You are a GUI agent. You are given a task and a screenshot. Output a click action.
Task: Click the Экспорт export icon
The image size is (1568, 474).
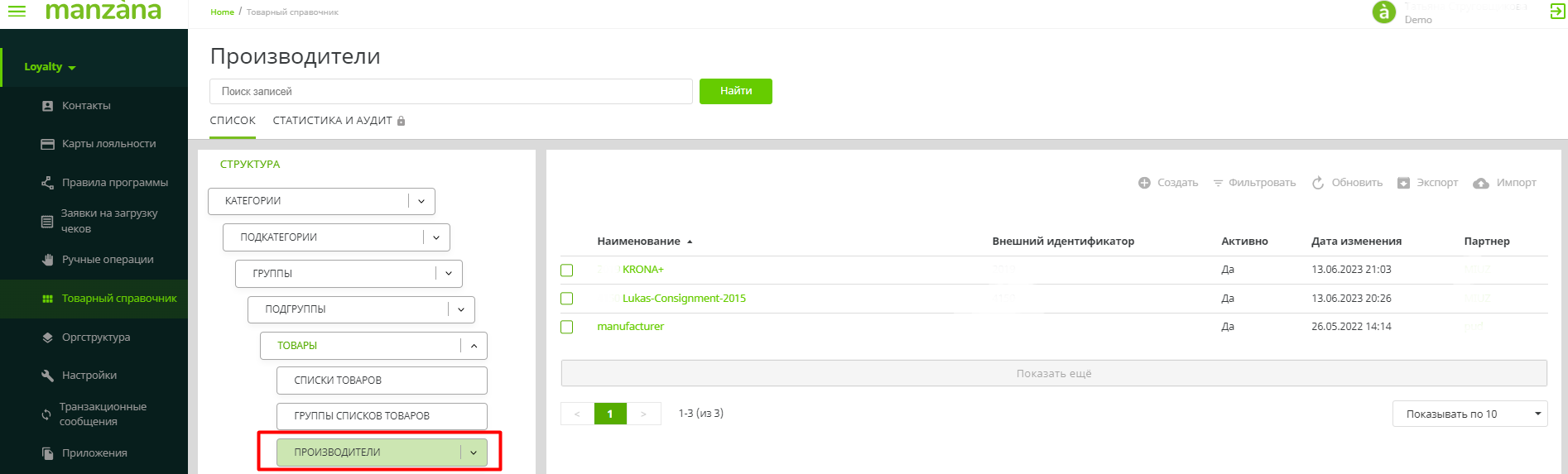[1403, 183]
